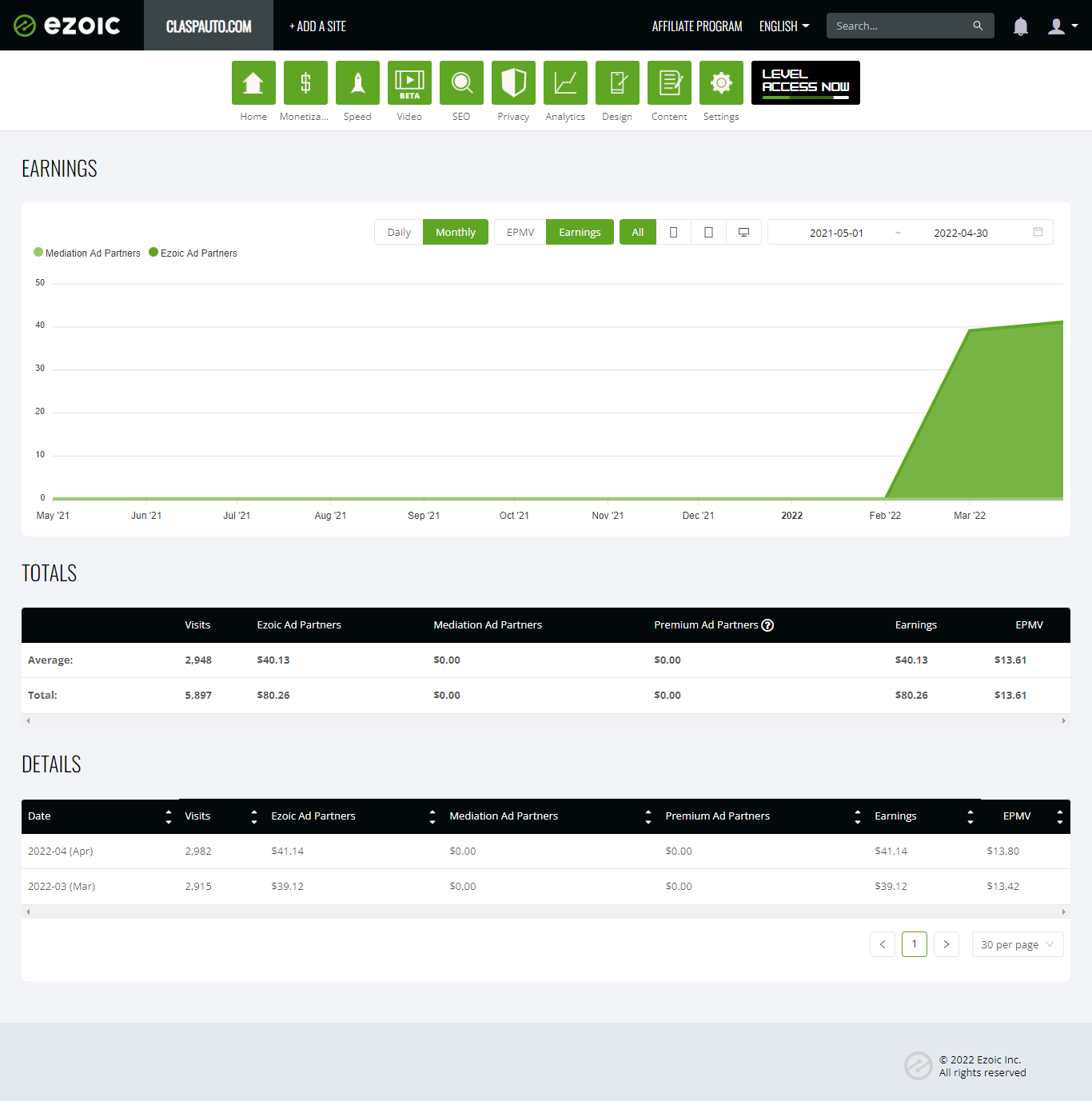1092x1101 pixels.
Task: Show EPMV in the chart
Action: (520, 232)
